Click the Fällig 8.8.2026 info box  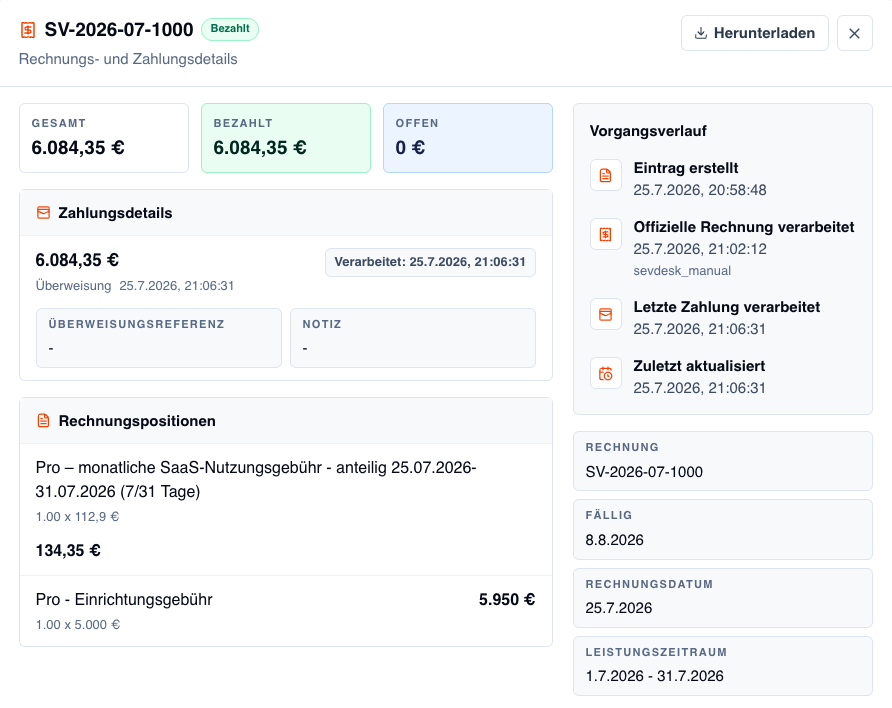coord(723,529)
